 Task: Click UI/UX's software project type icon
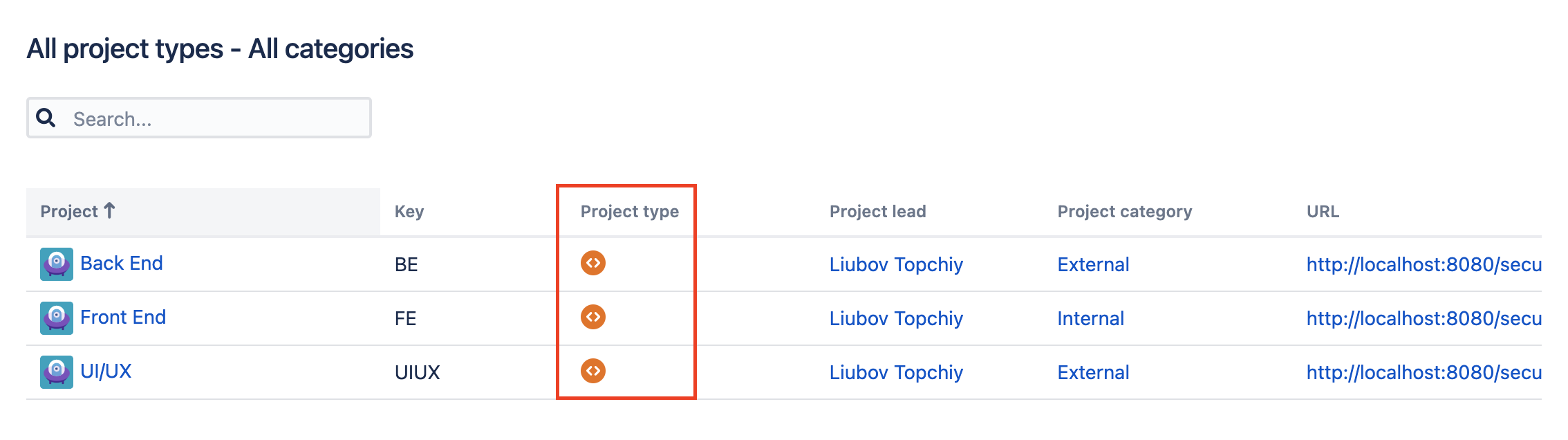pos(593,371)
